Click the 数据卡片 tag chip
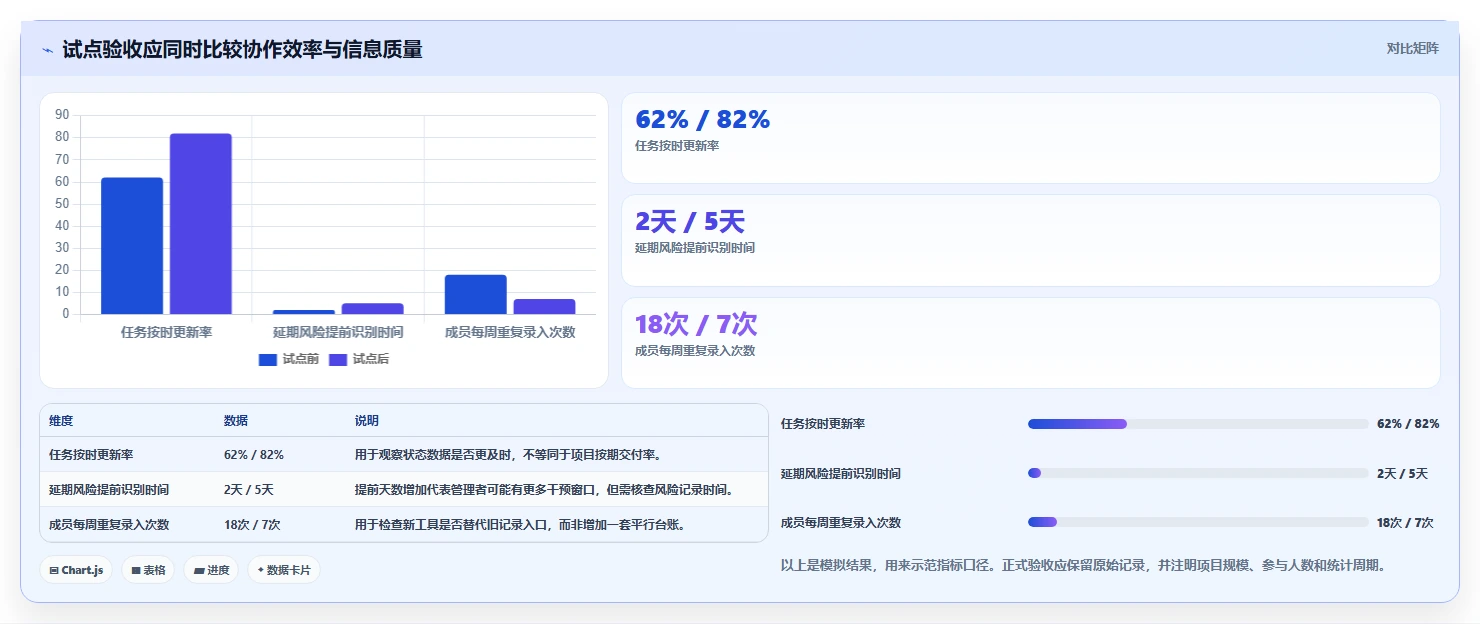The width and height of the screenshot is (1480, 624). 284,570
